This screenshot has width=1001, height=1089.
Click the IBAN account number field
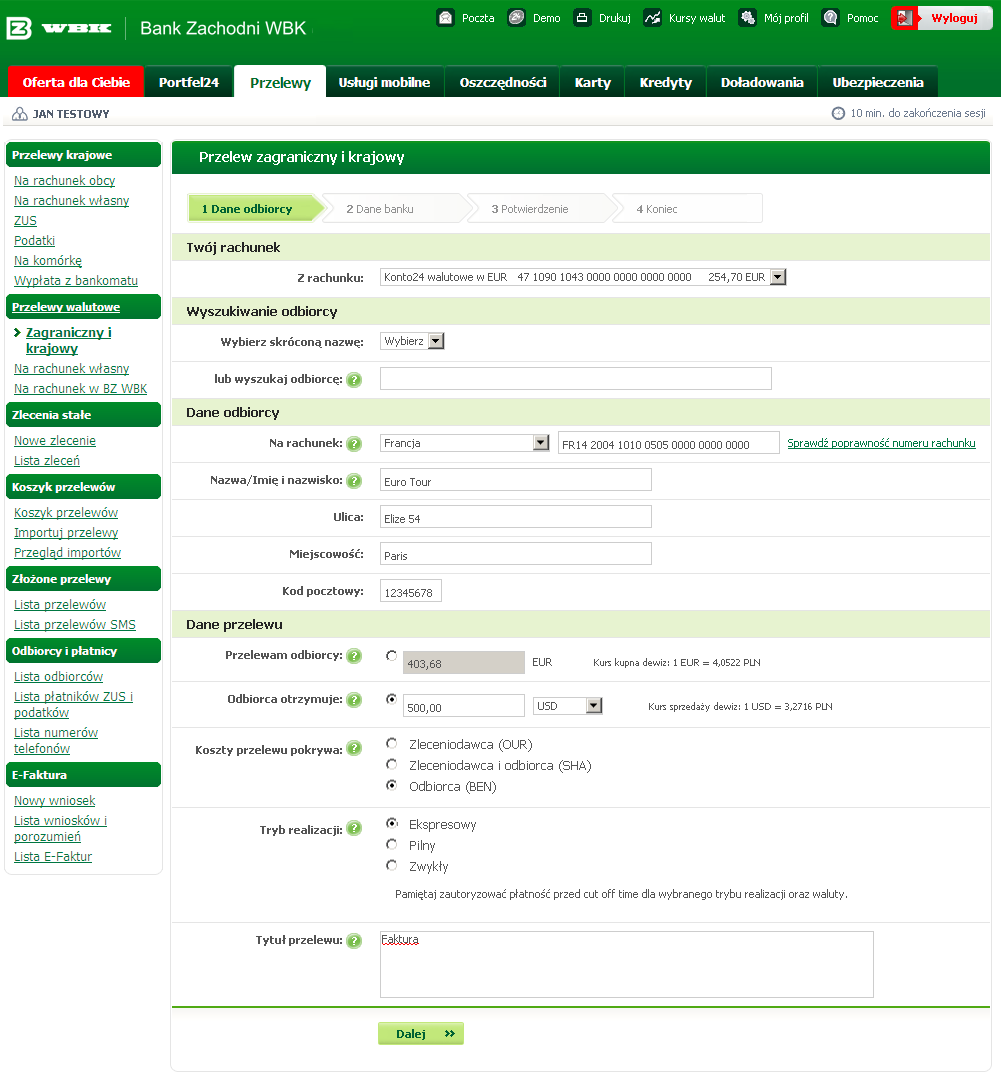coord(668,443)
